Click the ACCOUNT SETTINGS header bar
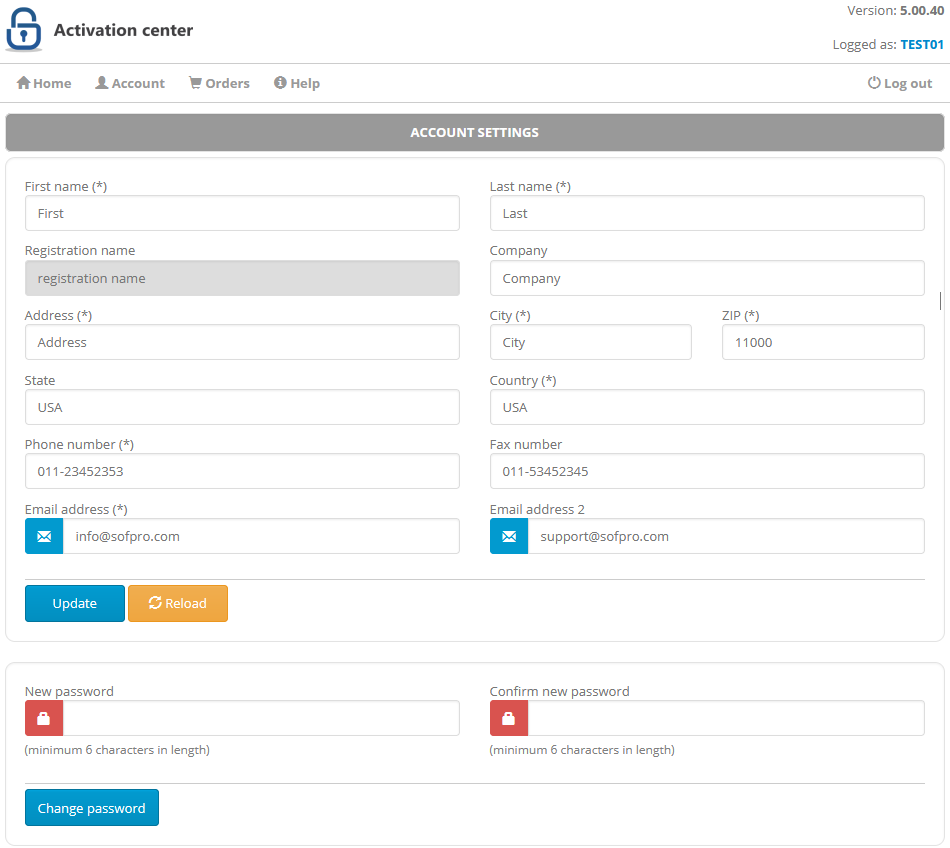Image resolution: width=950 pixels, height=848 pixels. tap(475, 133)
